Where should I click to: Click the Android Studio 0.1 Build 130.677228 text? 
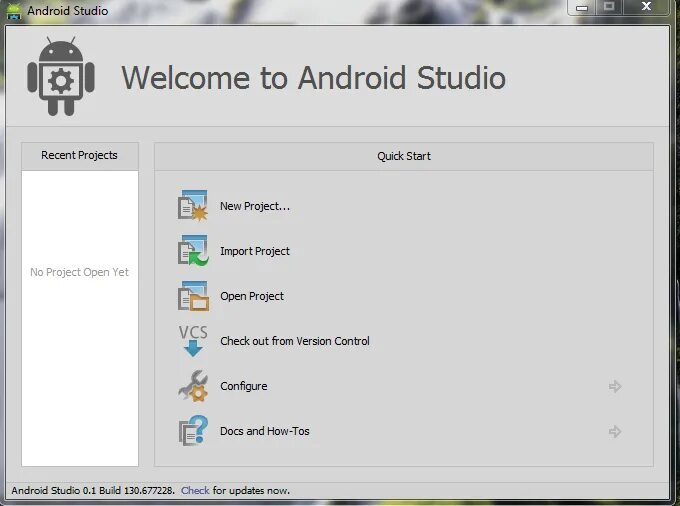coord(93,490)
